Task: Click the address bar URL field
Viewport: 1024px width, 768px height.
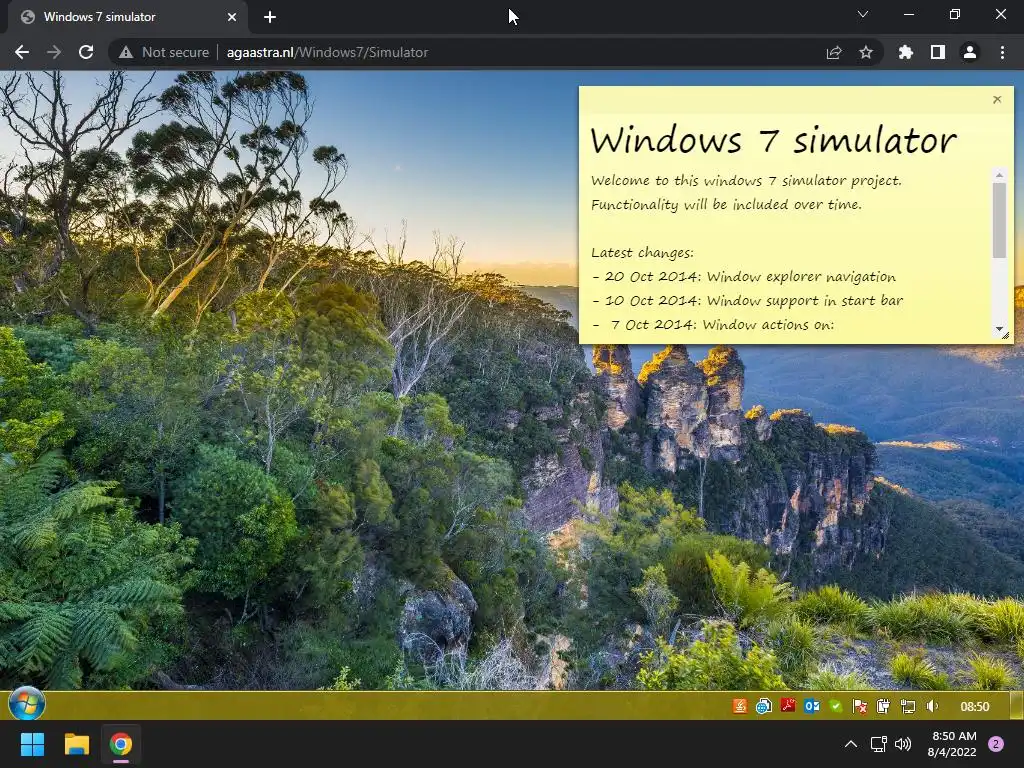Action: click(496, 52)
